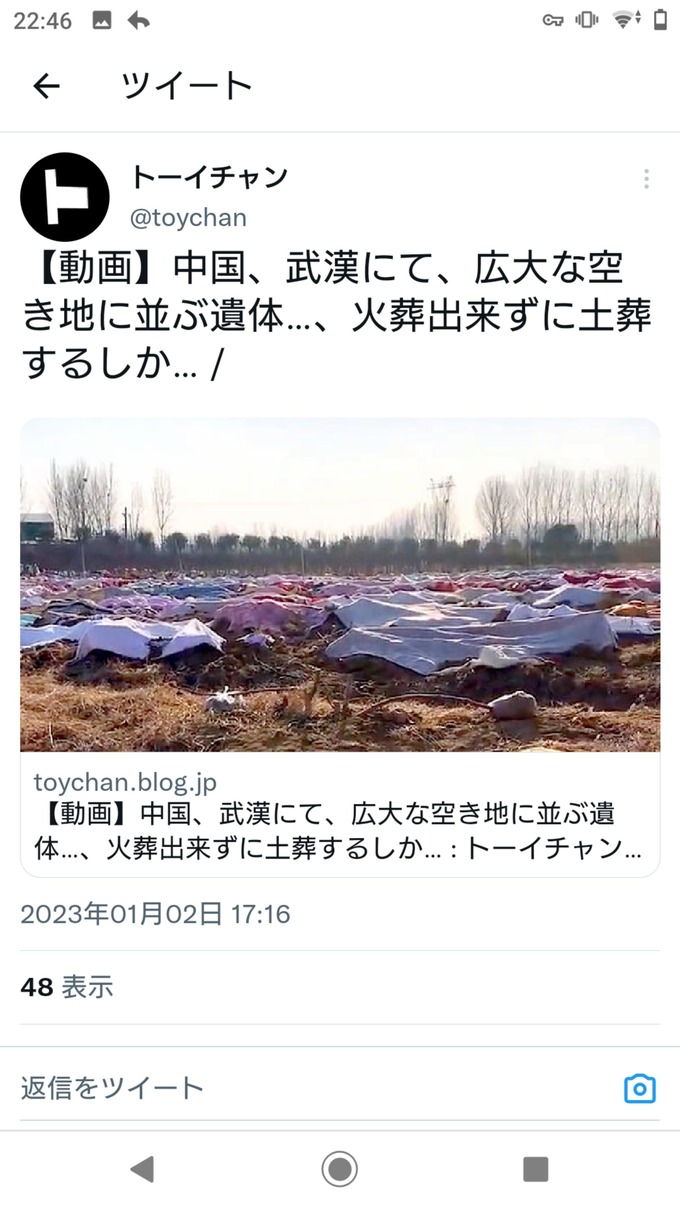Open the トーイチャン profile avatar

(x=65, y=197)
